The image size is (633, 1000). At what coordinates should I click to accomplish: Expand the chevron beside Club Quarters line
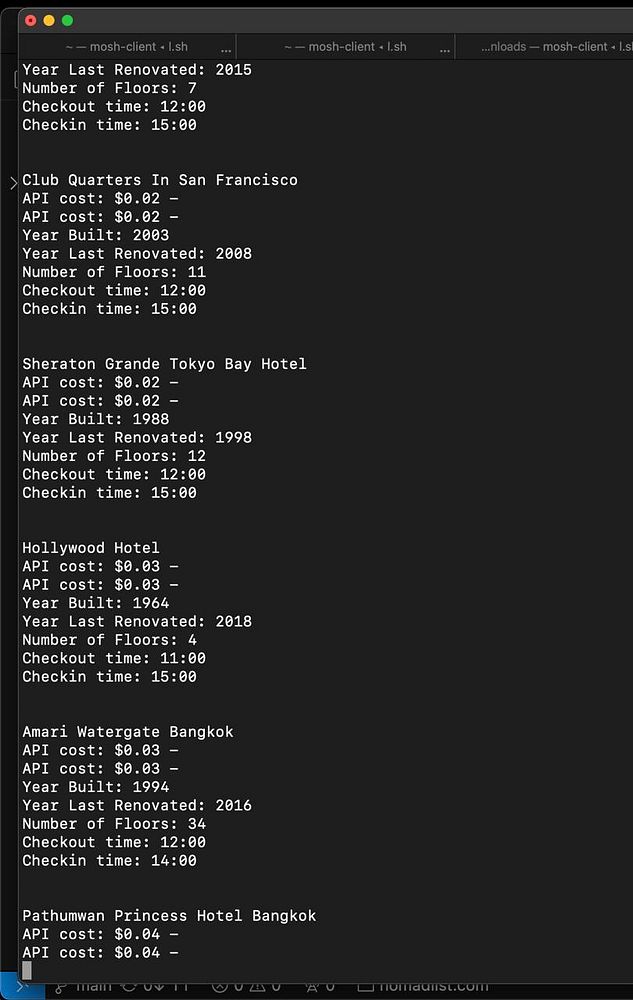pyautogui.click(x=13, y=183)
